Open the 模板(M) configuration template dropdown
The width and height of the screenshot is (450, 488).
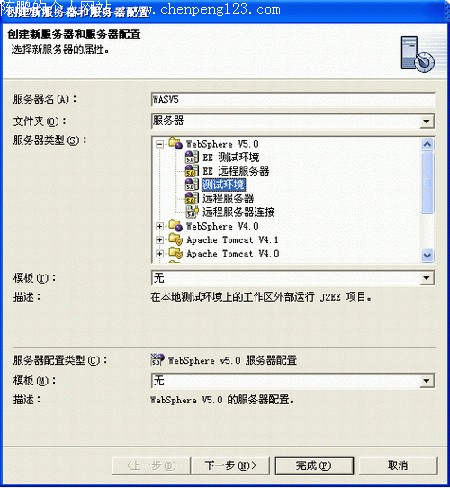[x=426, y=380]
